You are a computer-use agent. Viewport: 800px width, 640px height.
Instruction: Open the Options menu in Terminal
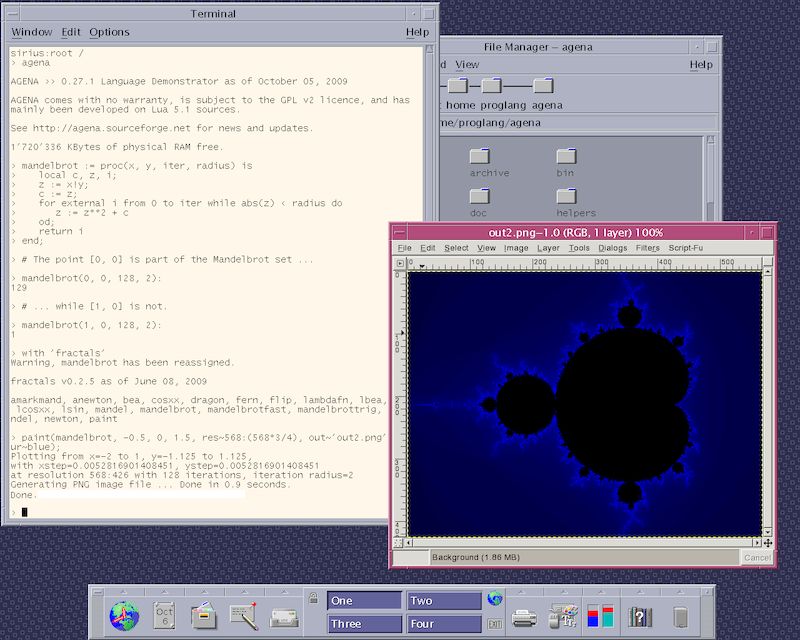[x=110, y=32]
